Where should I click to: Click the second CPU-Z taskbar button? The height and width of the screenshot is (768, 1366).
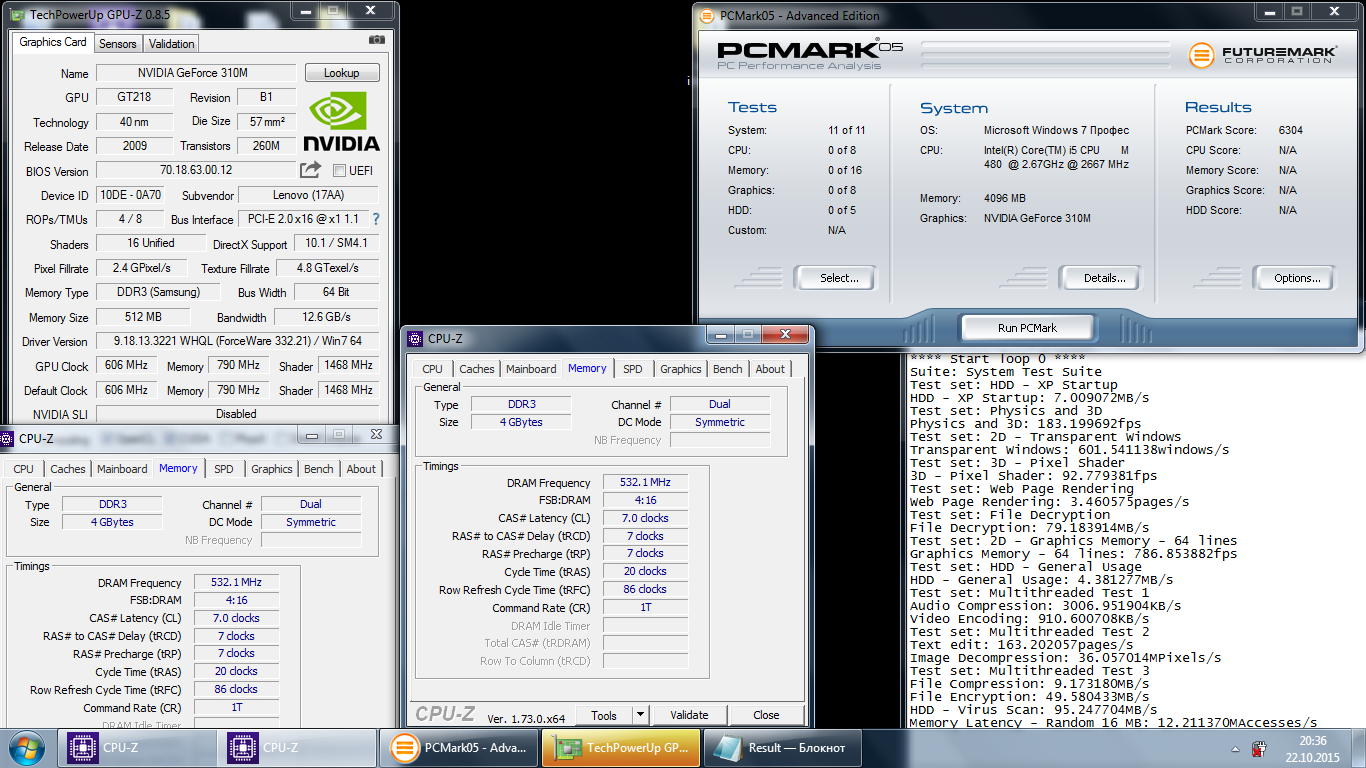[299, 747]
